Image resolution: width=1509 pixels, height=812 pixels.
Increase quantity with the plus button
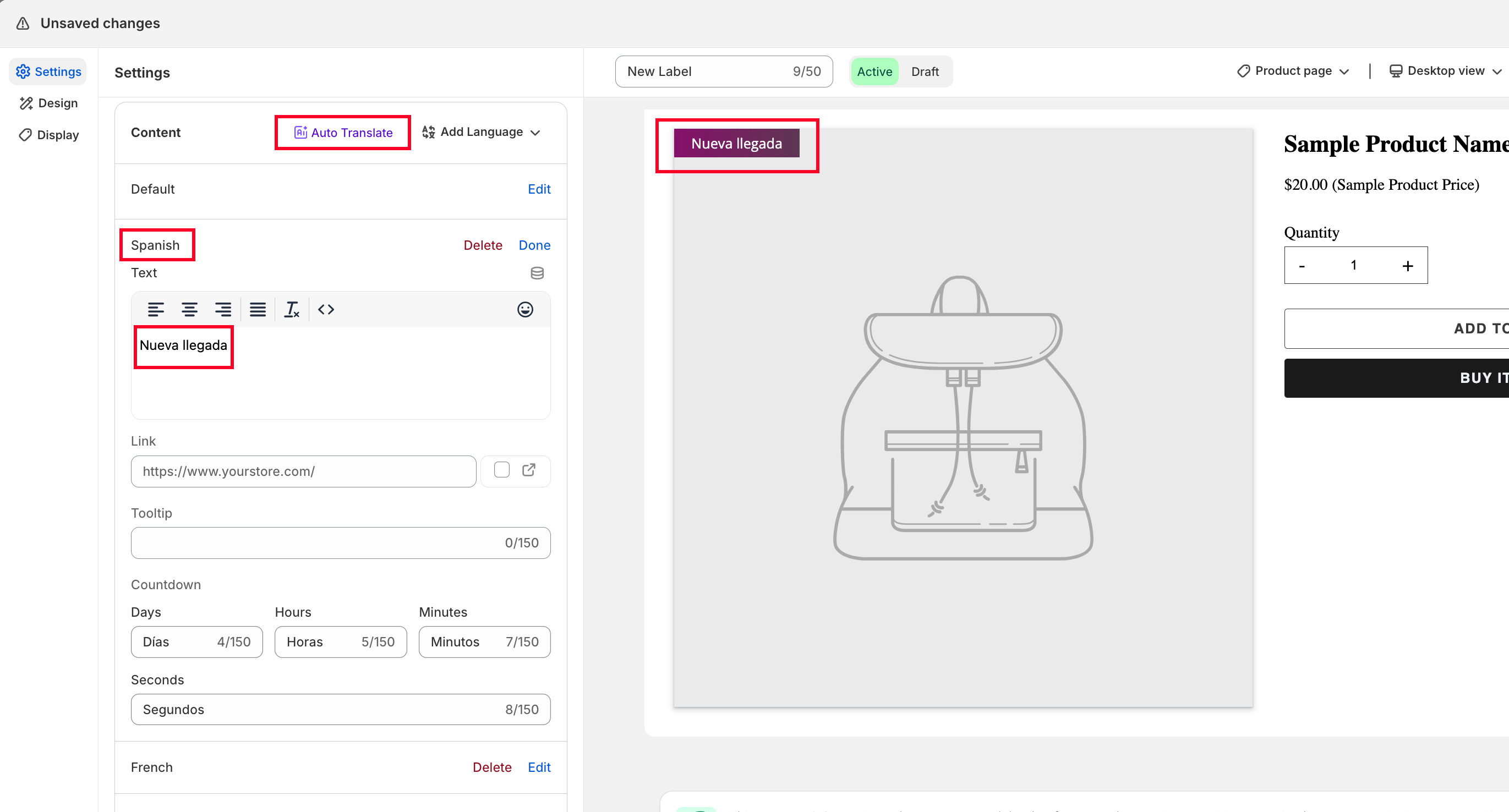pos(1407,266)
